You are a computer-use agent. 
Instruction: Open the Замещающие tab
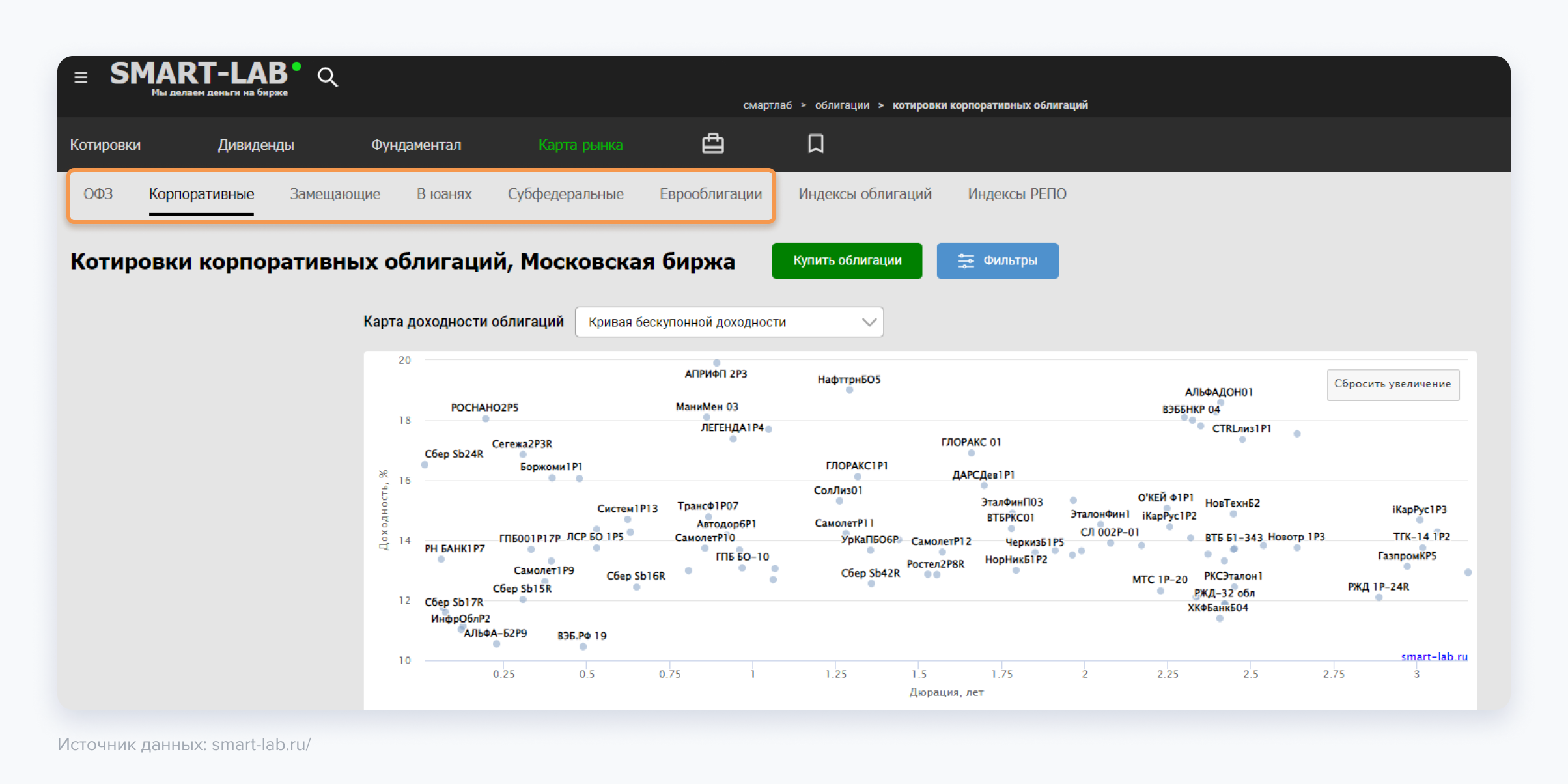click(x=335, y=194)
